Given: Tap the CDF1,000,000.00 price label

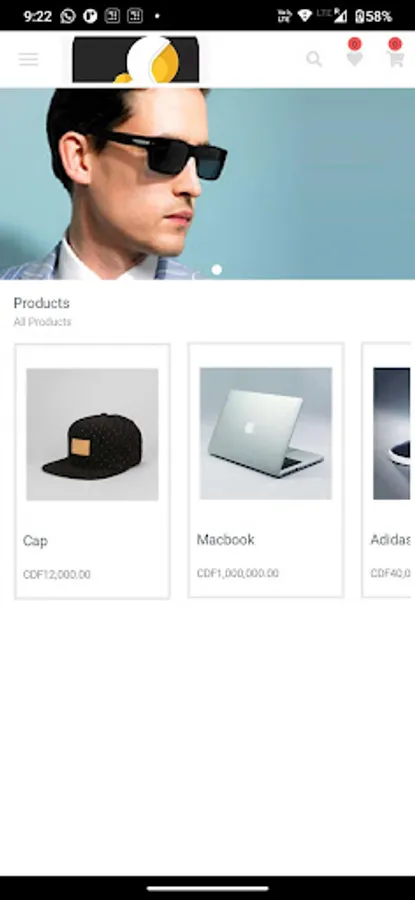Looking at the screenshot, I should pyautogui.click(x=238, y=573).
